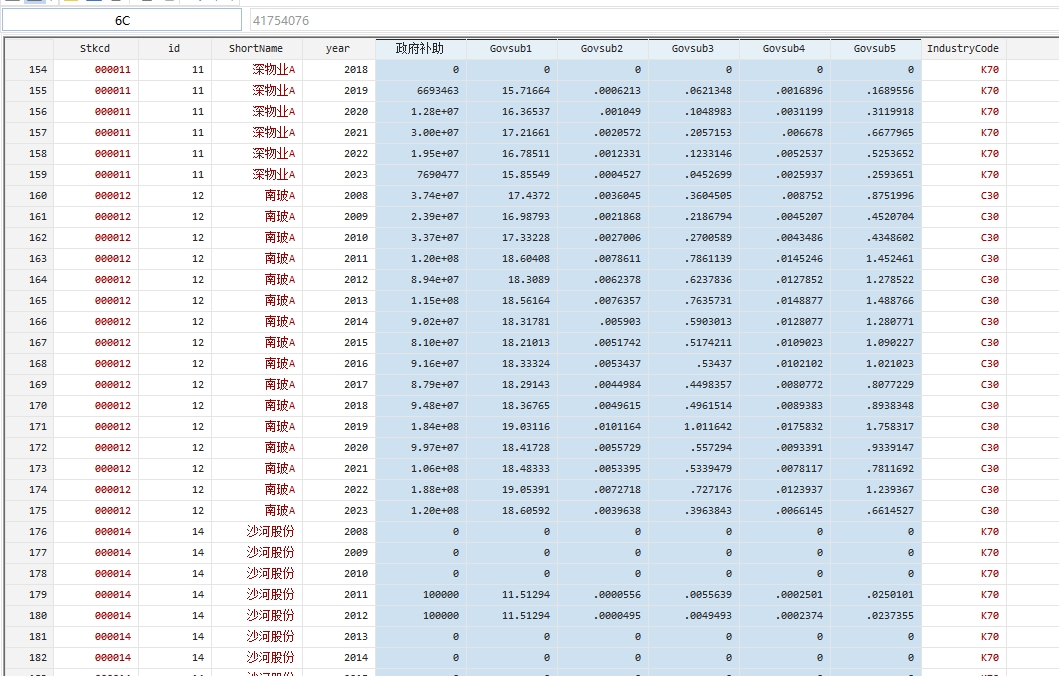Image resolution: width=1059 pixels, height=676 pixels.
Task: Select the 政府补助 column header
Action: tap(420, 48)
